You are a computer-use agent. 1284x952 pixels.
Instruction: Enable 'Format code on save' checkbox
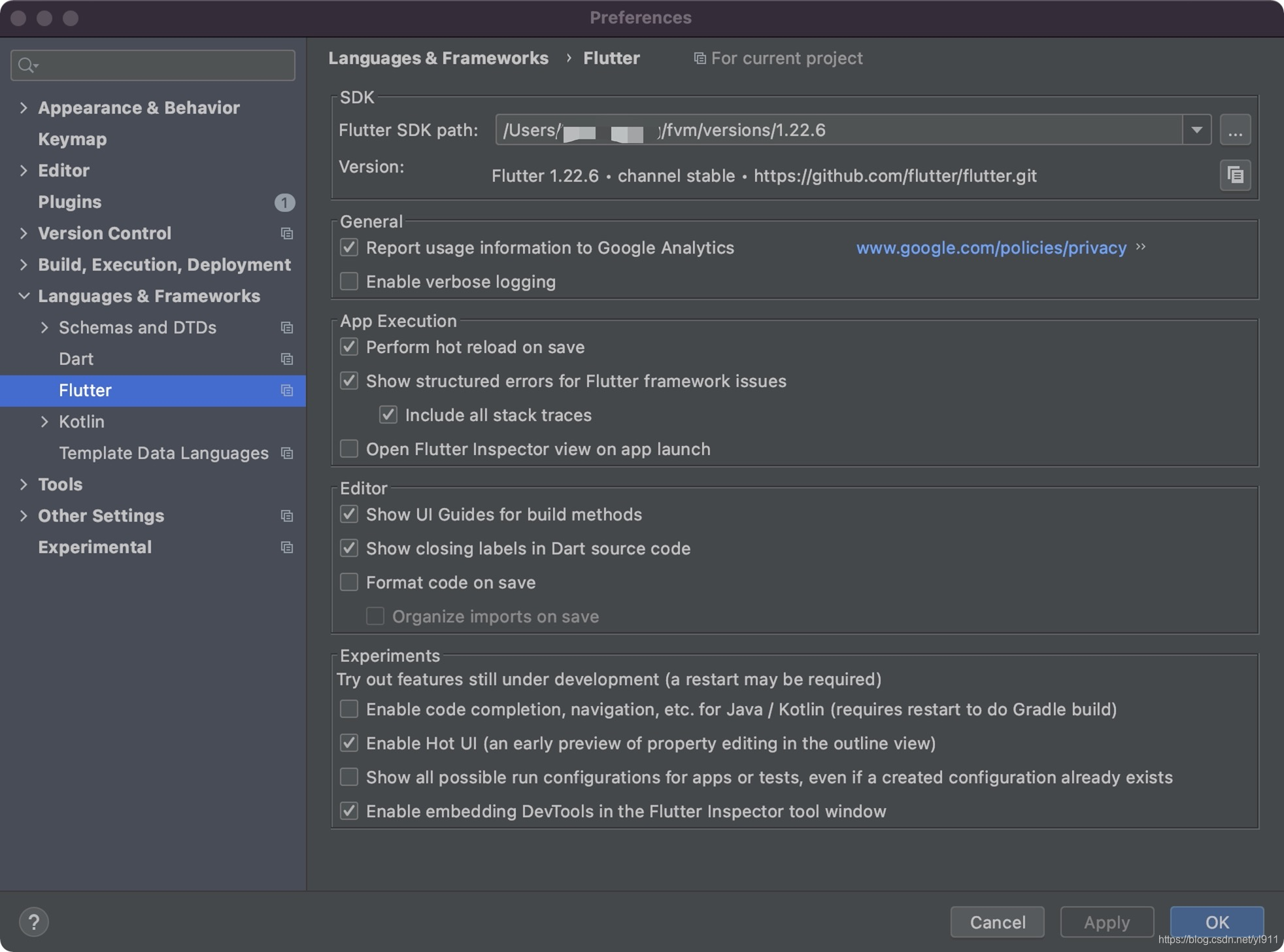tap(351, 582)
